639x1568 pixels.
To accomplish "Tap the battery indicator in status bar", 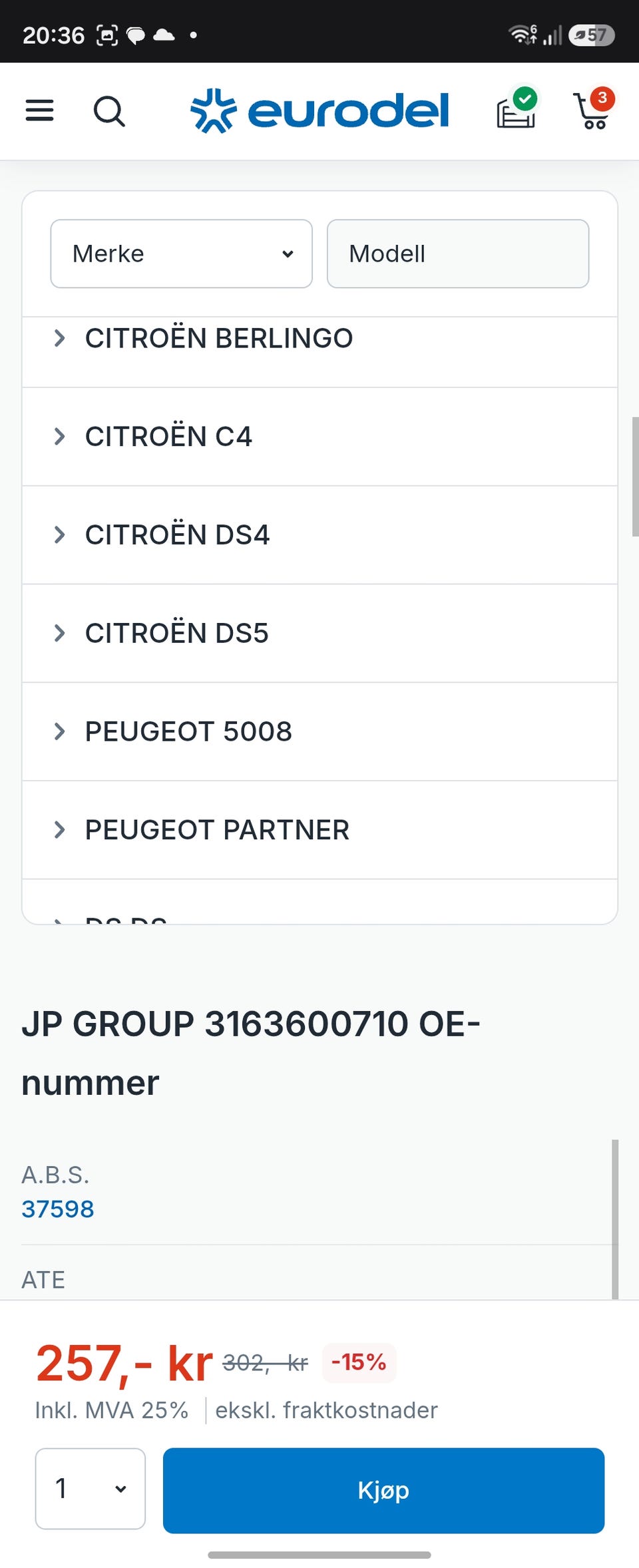I will point(592,35).
